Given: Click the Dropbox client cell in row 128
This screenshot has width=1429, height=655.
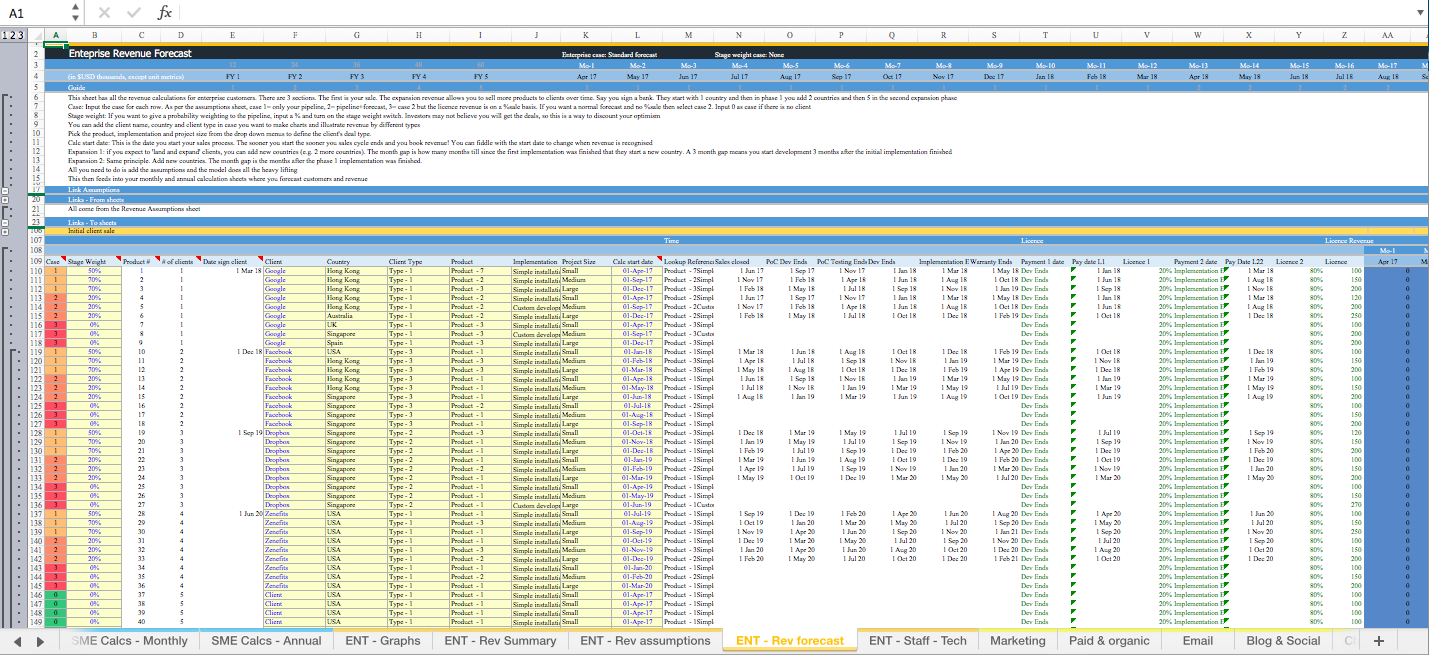Looking at the screenshot, I should pos(295,433).
